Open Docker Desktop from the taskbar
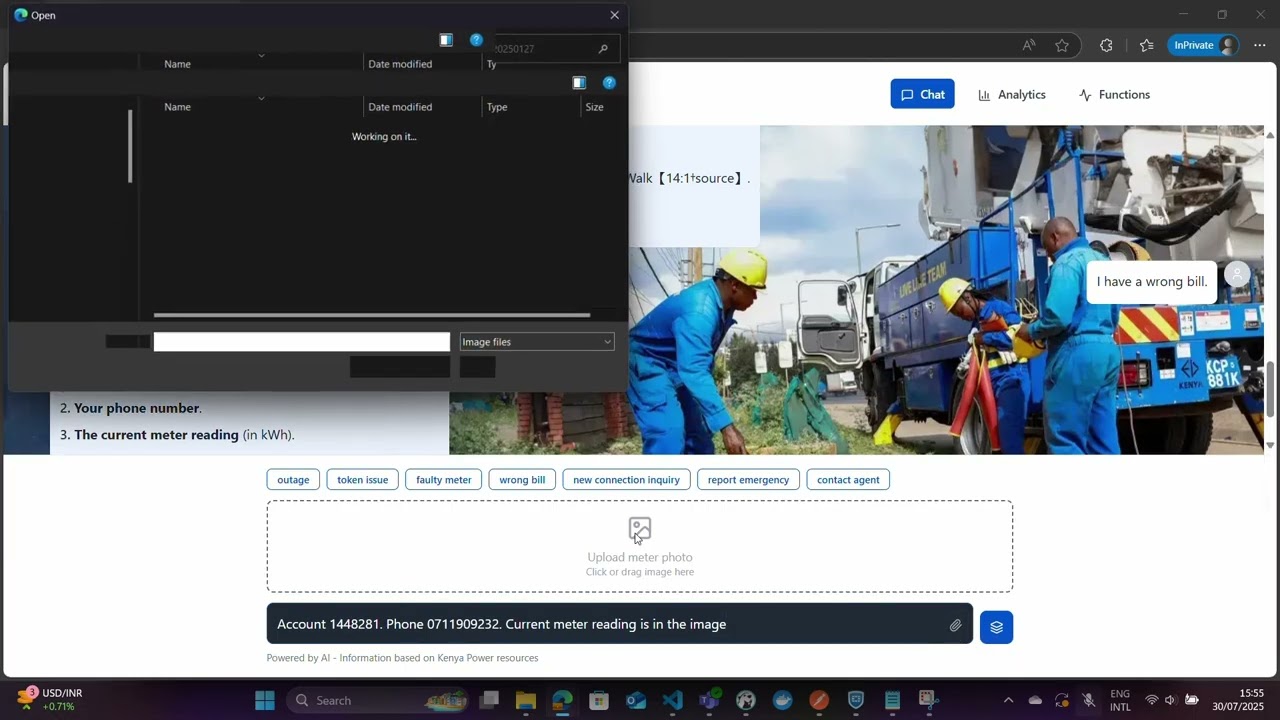 pyautogui.click(x=782, y=700)
